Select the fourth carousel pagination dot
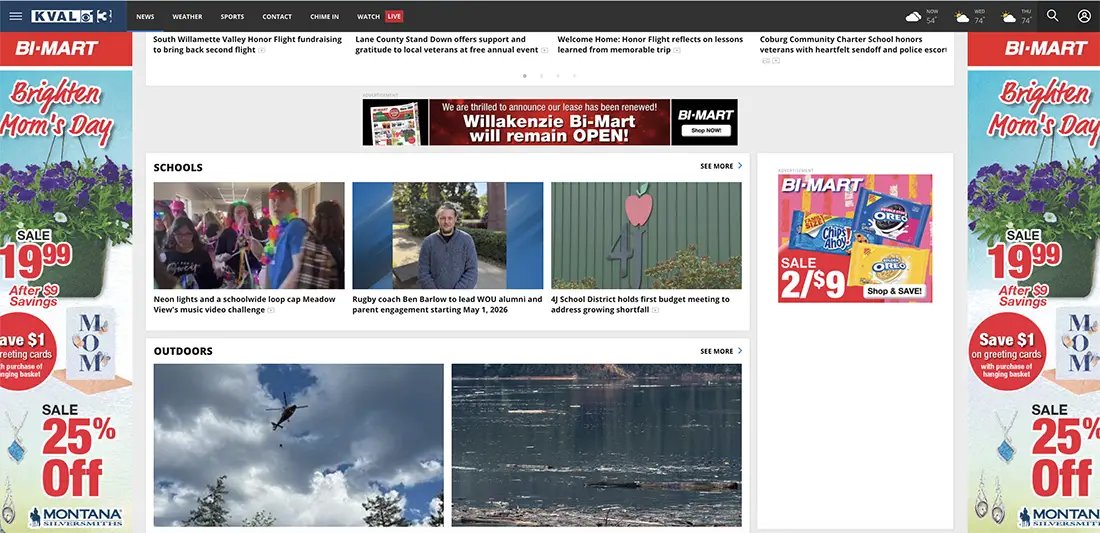 tap(575, 76)
